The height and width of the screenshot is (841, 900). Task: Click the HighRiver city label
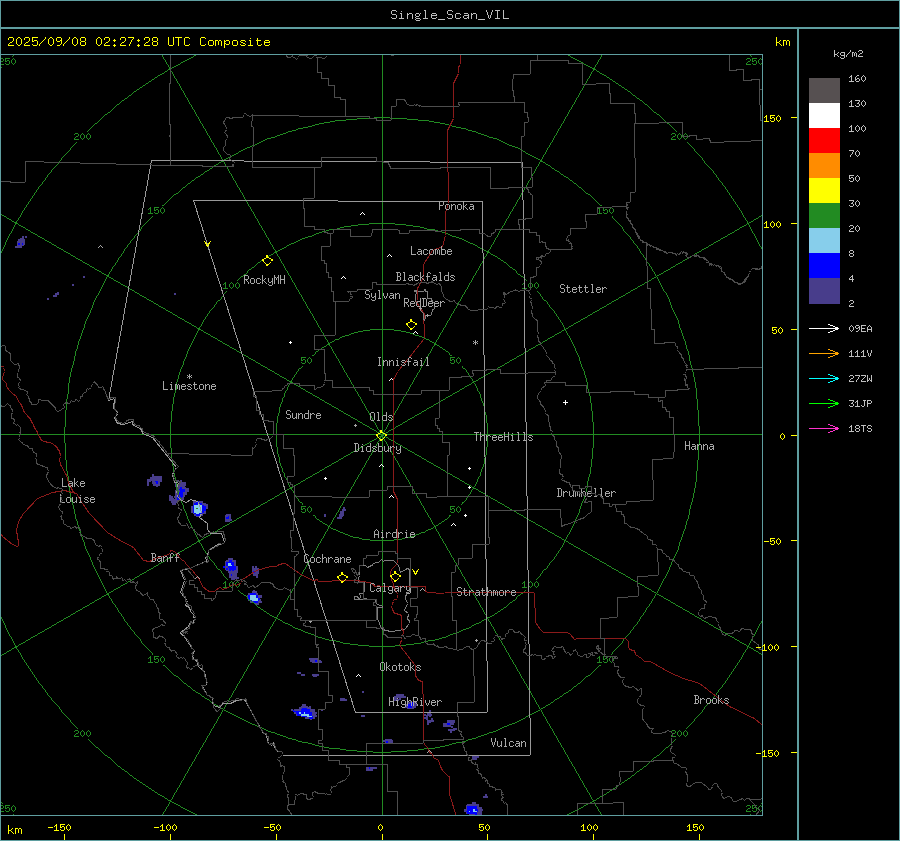[x=415, y=702]
